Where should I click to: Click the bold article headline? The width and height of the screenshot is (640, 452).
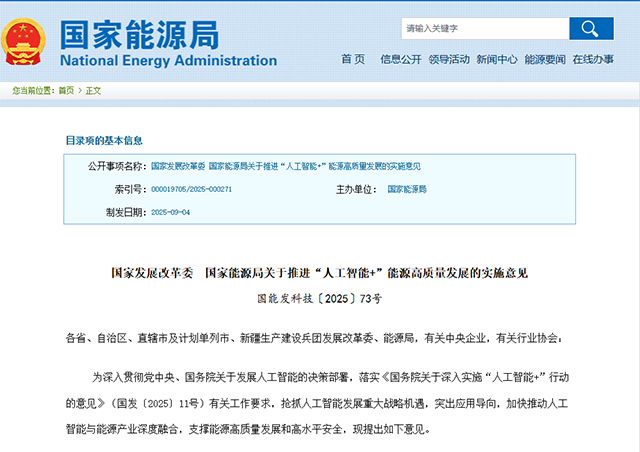tap(319, 273)
